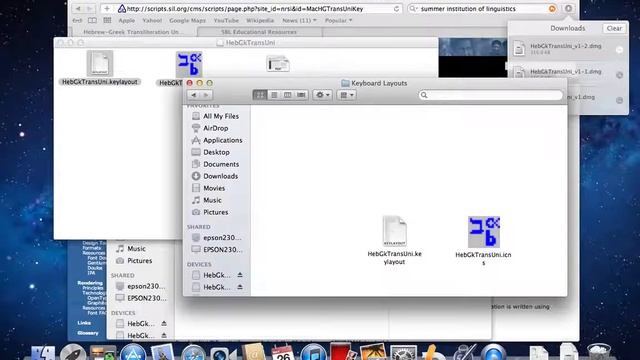Click Safari's forward button
640x360 pixels.
click(89, 9)
